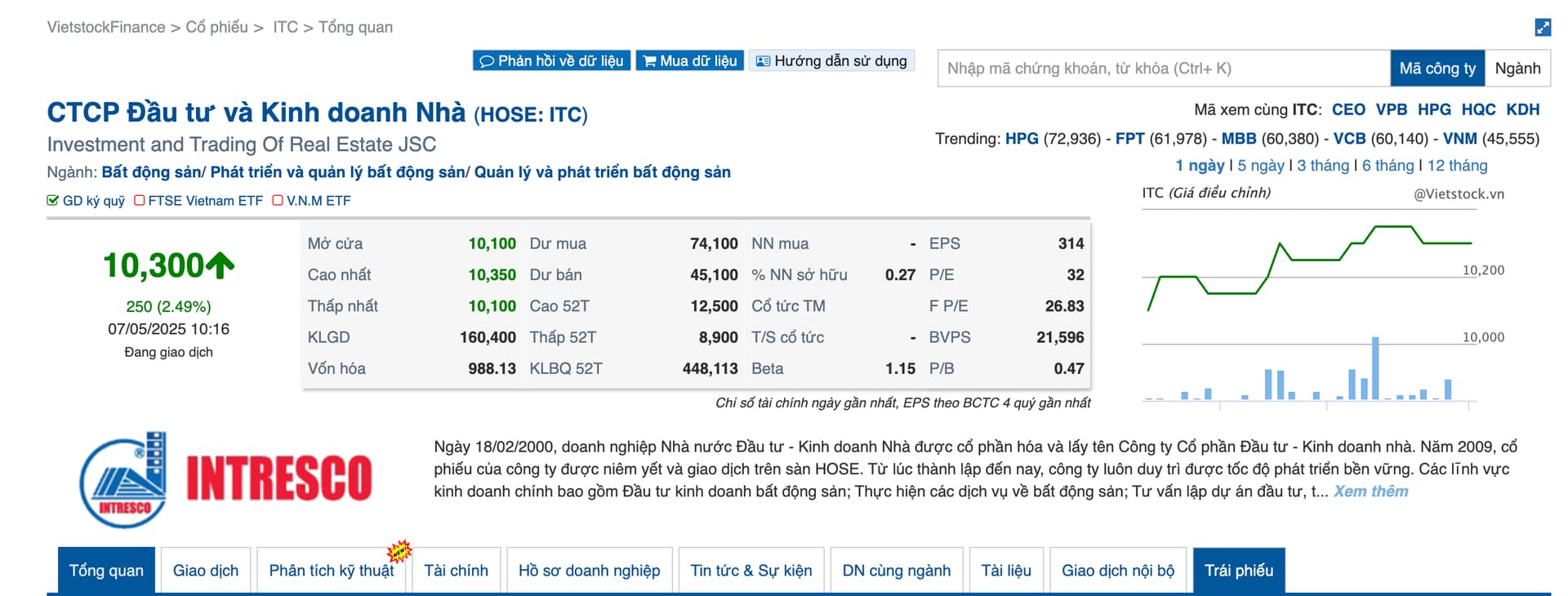Toggle the 'FTSE Vietnam ETF' checkbox

click(x=140, y=201)
